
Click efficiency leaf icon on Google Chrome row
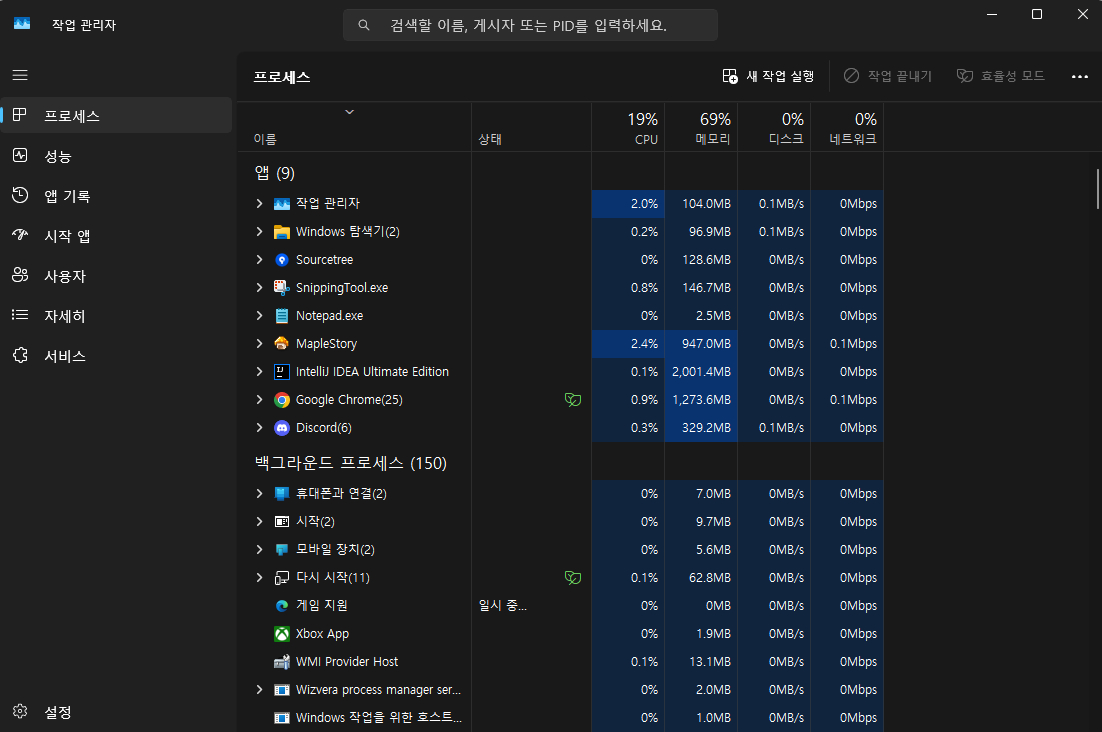[573, 400]
